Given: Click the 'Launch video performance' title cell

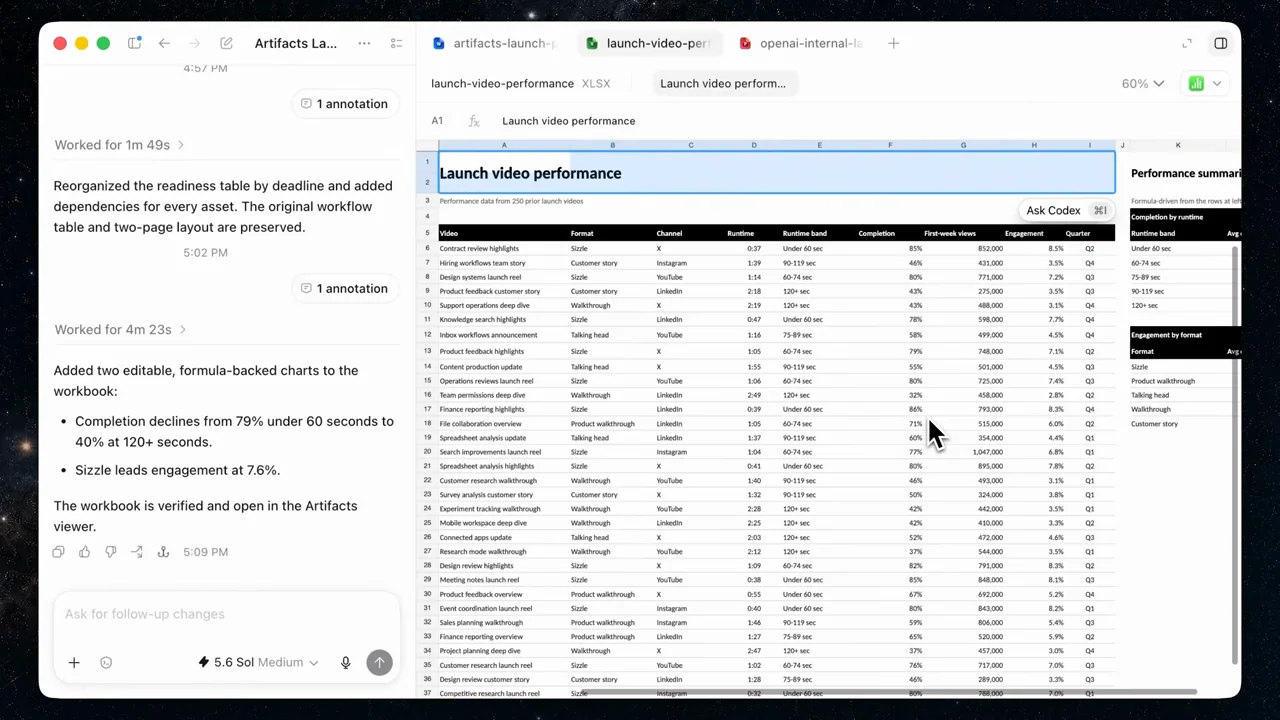Looking at the screenshot, I should pyautogui.click(x=776, y=172).
